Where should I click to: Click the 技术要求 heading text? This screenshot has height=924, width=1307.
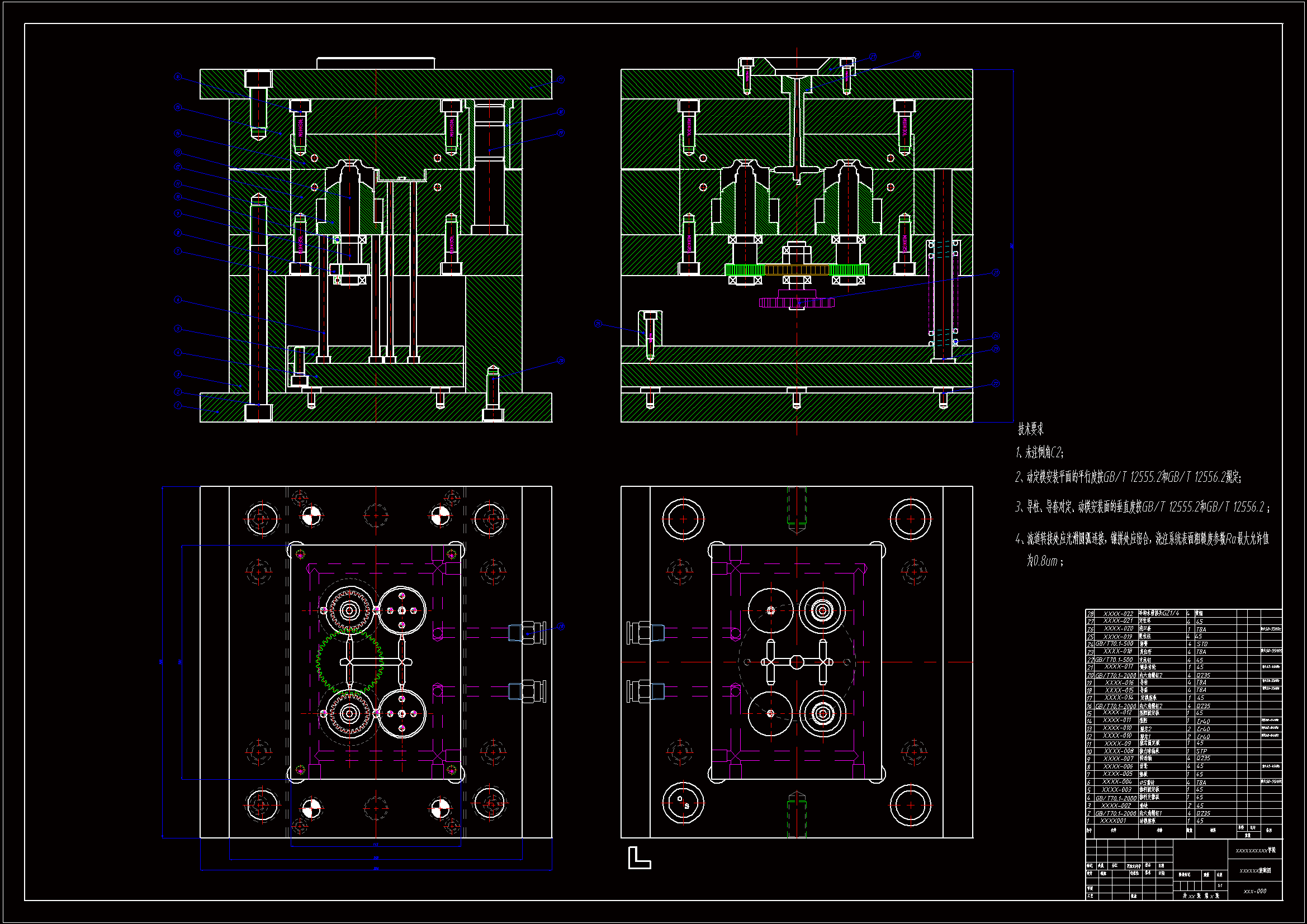1030,429
